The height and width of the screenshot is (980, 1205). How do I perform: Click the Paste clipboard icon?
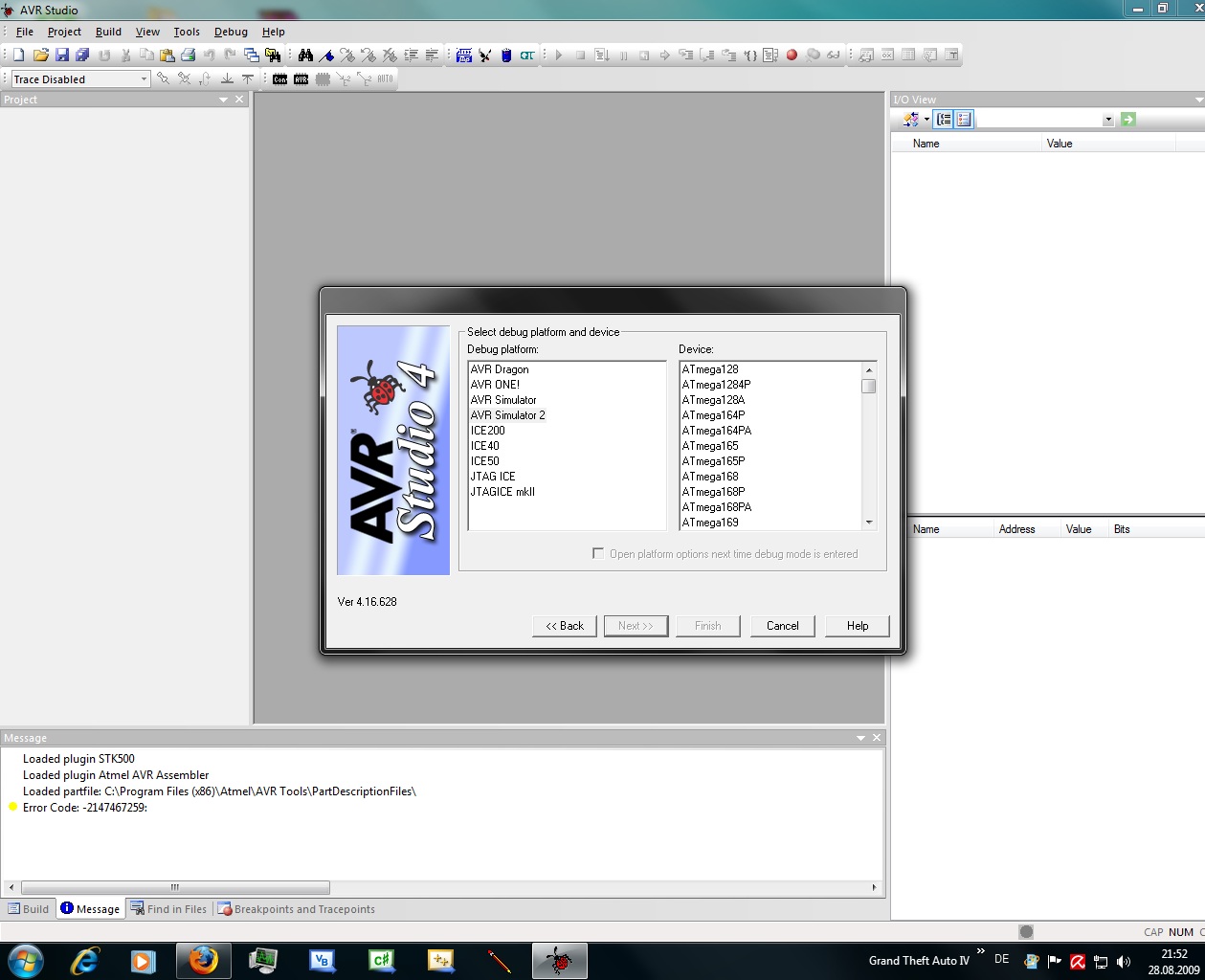pos(167,56)
